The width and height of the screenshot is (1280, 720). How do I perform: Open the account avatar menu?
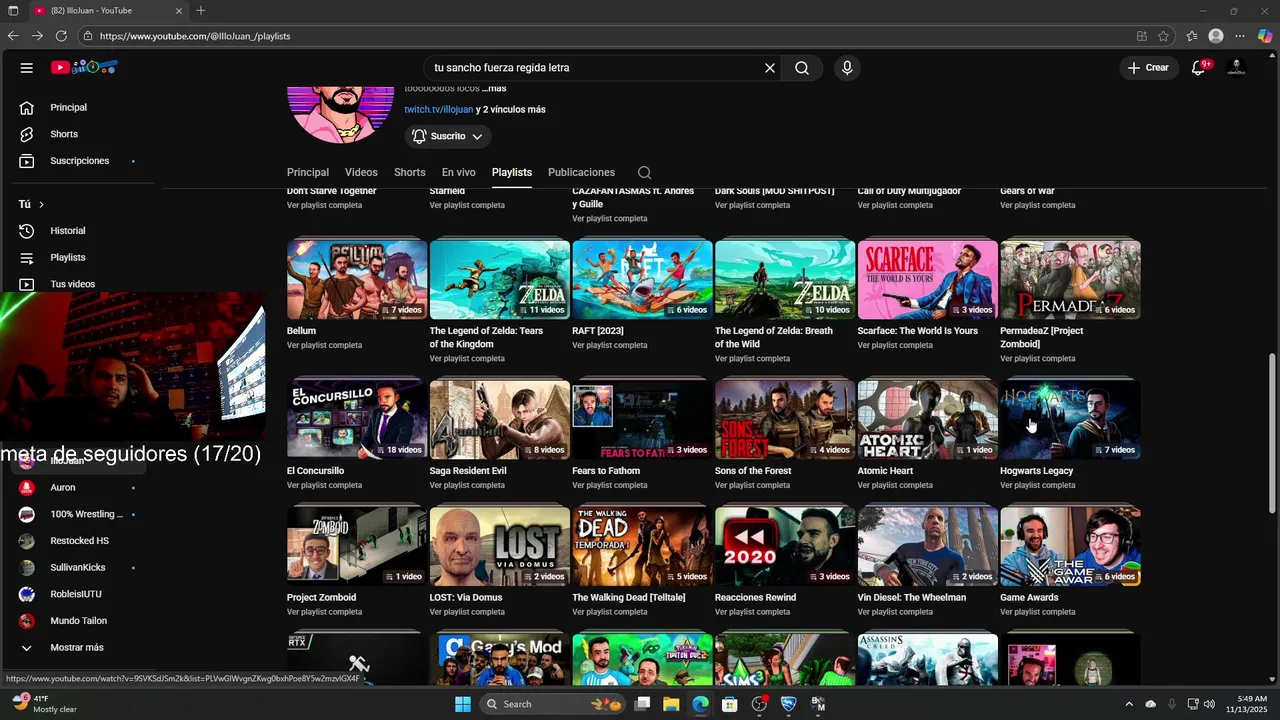1236,68
